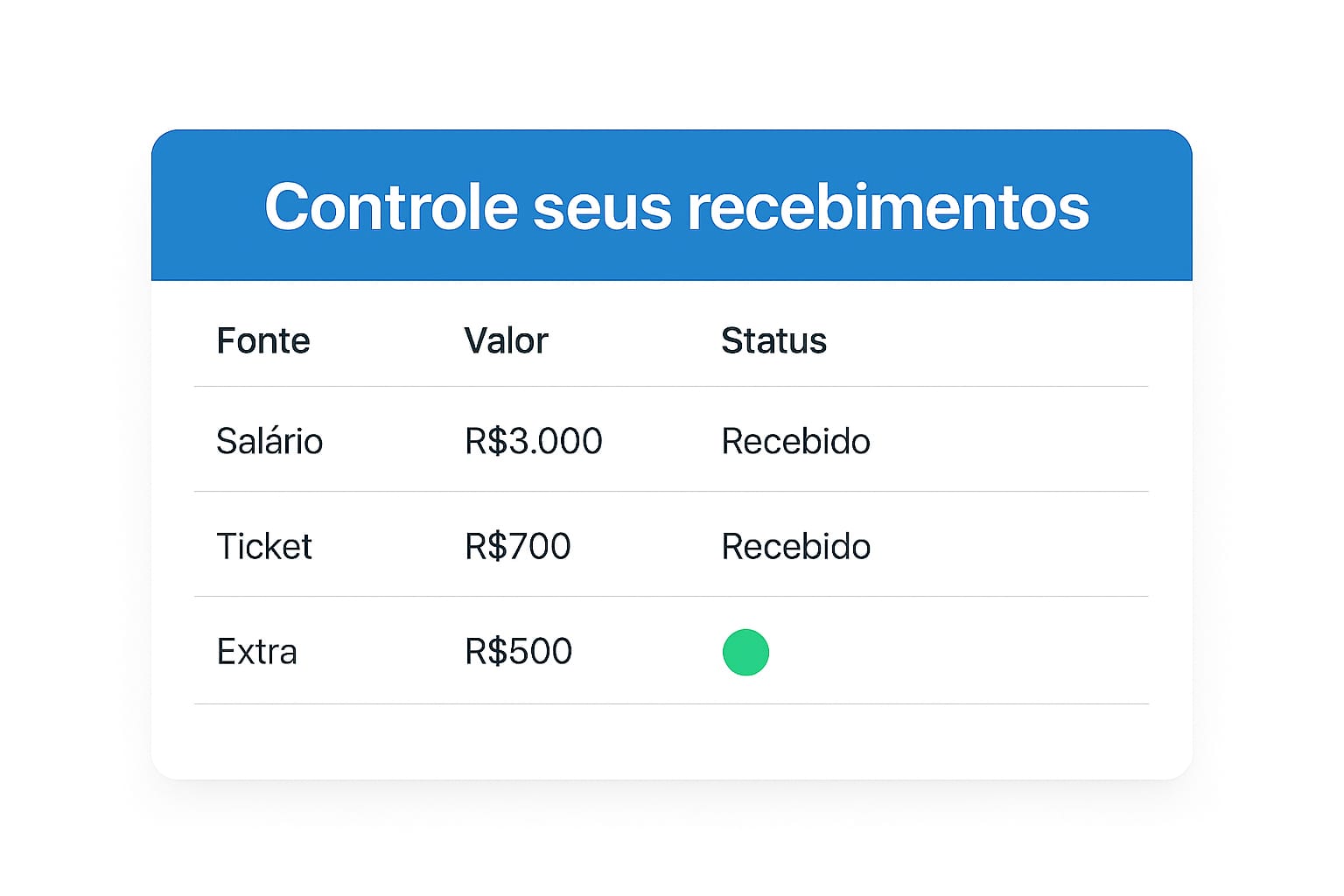Select the Ticket source cell
Viewport: 1344px width, 896px height.
click(x=264, y=547)
